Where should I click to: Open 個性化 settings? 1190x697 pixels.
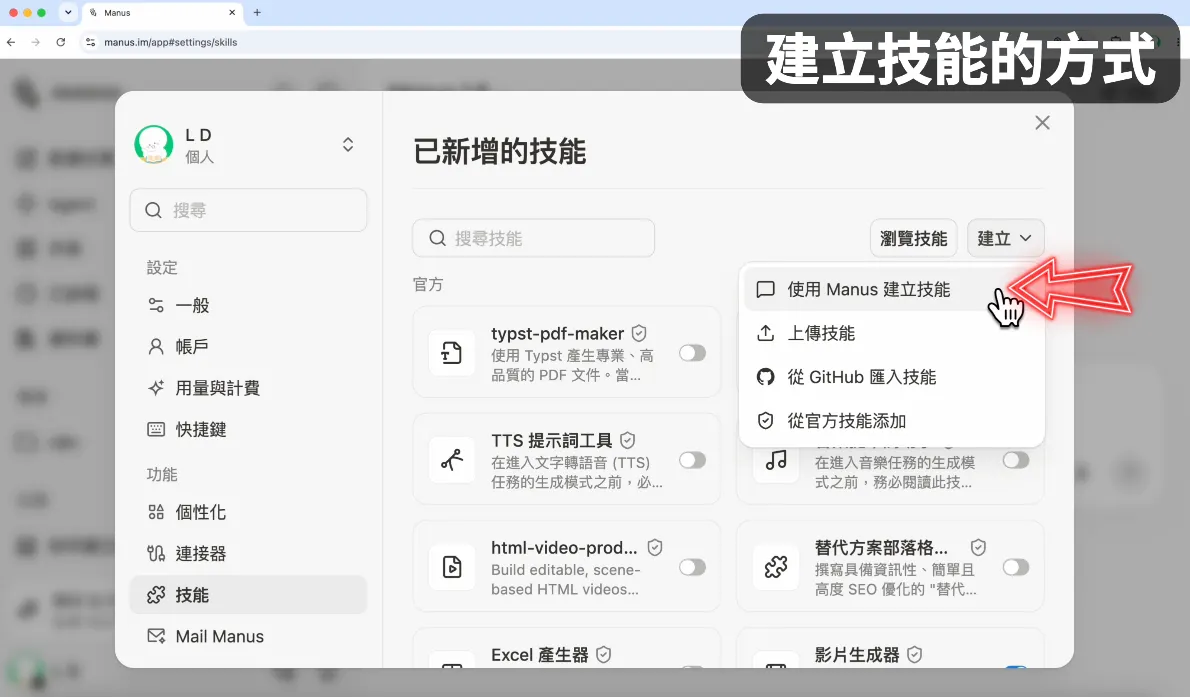248,512
